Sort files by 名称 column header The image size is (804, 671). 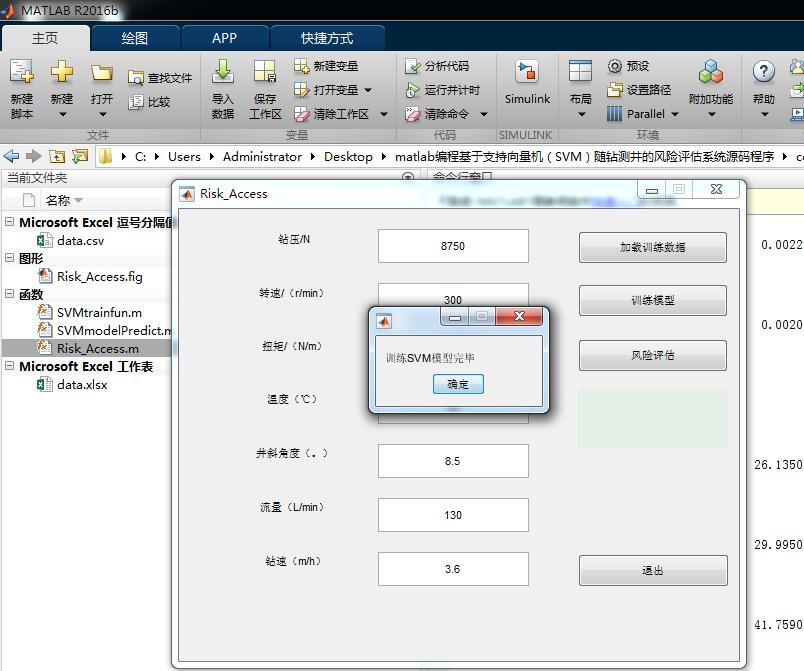[57, 200]
